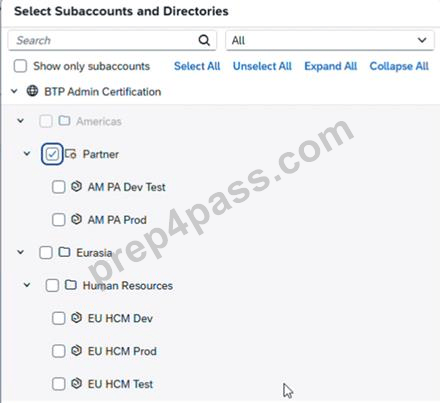
Task: Click the EU HCM Prod subaccount icon
Action: [76, 350]
